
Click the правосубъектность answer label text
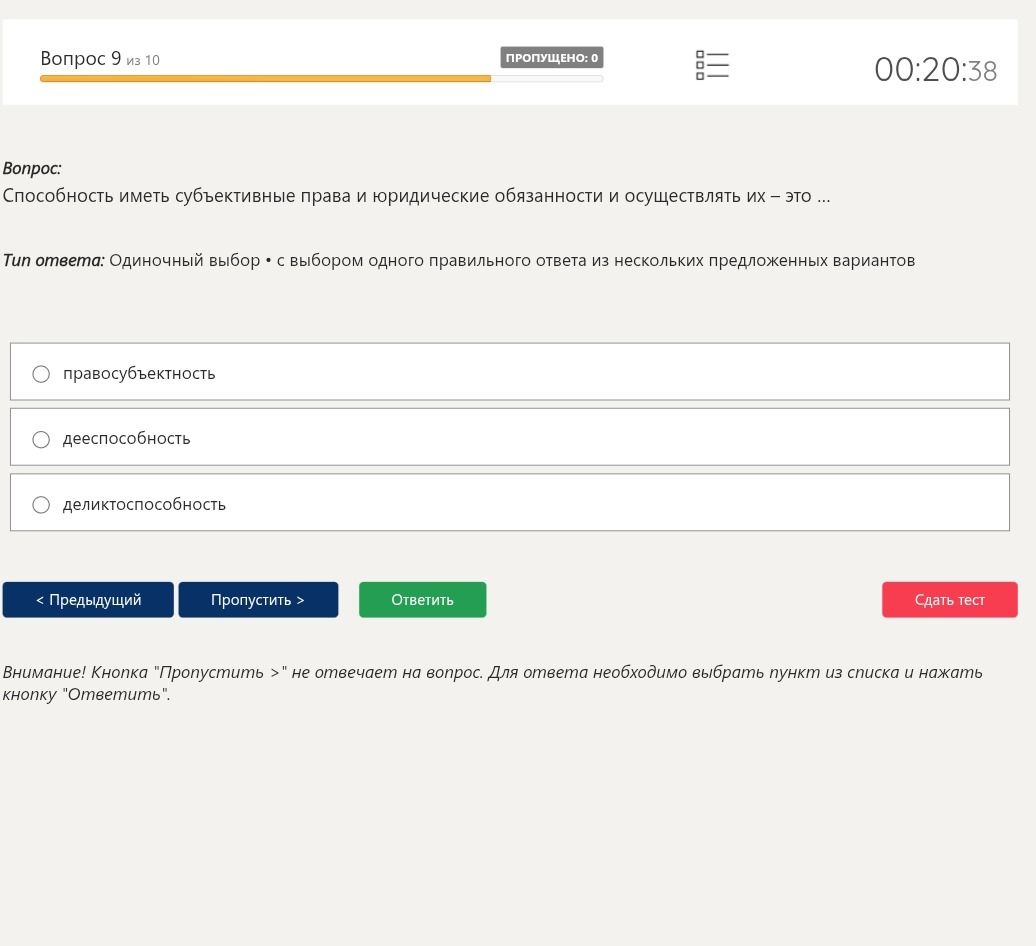pyautogui.click(x=139, y=374)
